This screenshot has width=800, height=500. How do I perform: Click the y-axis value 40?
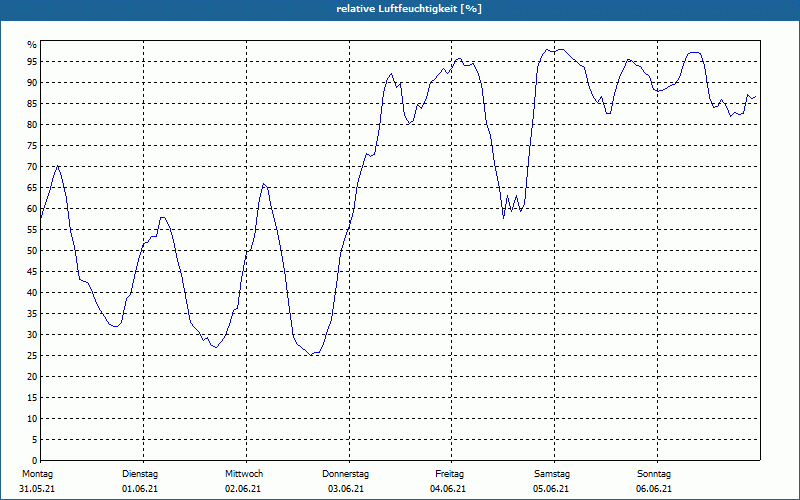click(32, 293)
